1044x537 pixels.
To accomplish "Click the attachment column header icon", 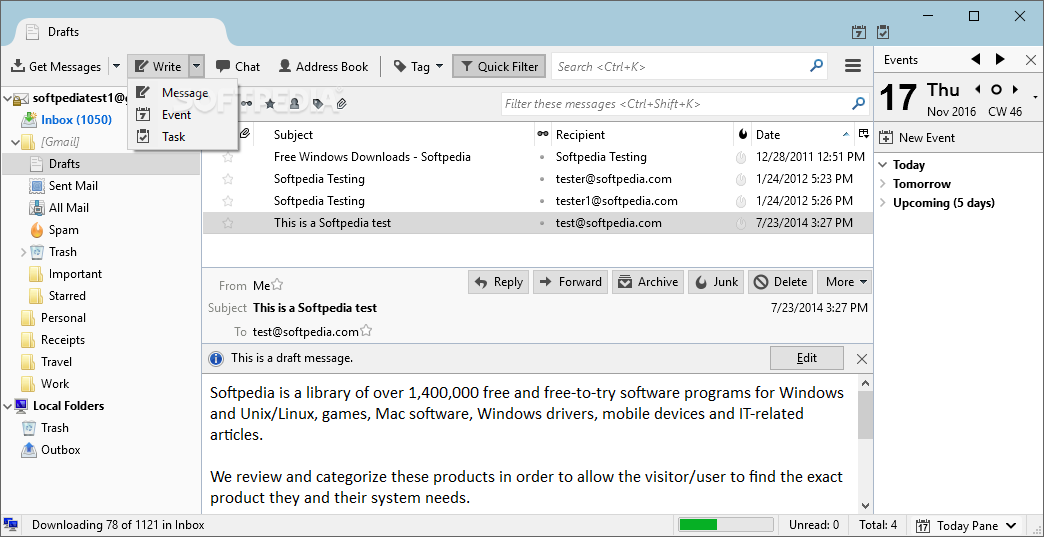I will click(x=244, y=134).
